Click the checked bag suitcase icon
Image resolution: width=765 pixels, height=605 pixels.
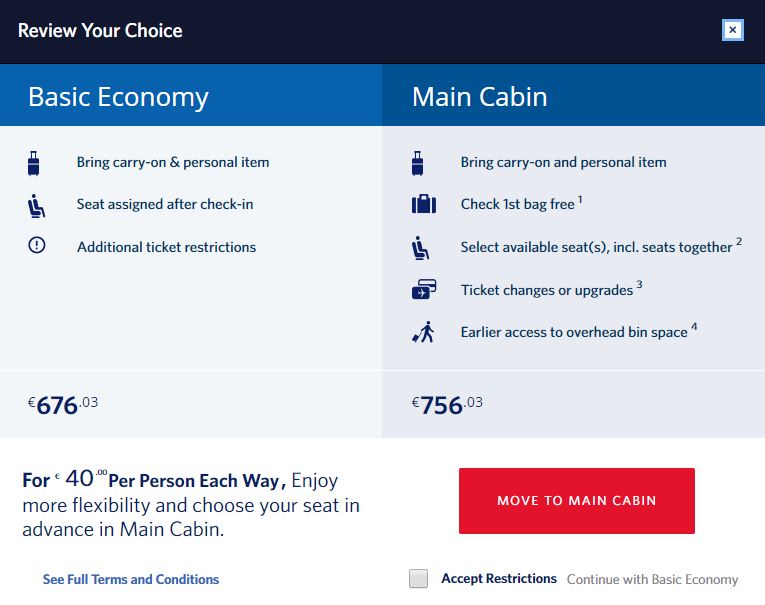click(424, 205)
